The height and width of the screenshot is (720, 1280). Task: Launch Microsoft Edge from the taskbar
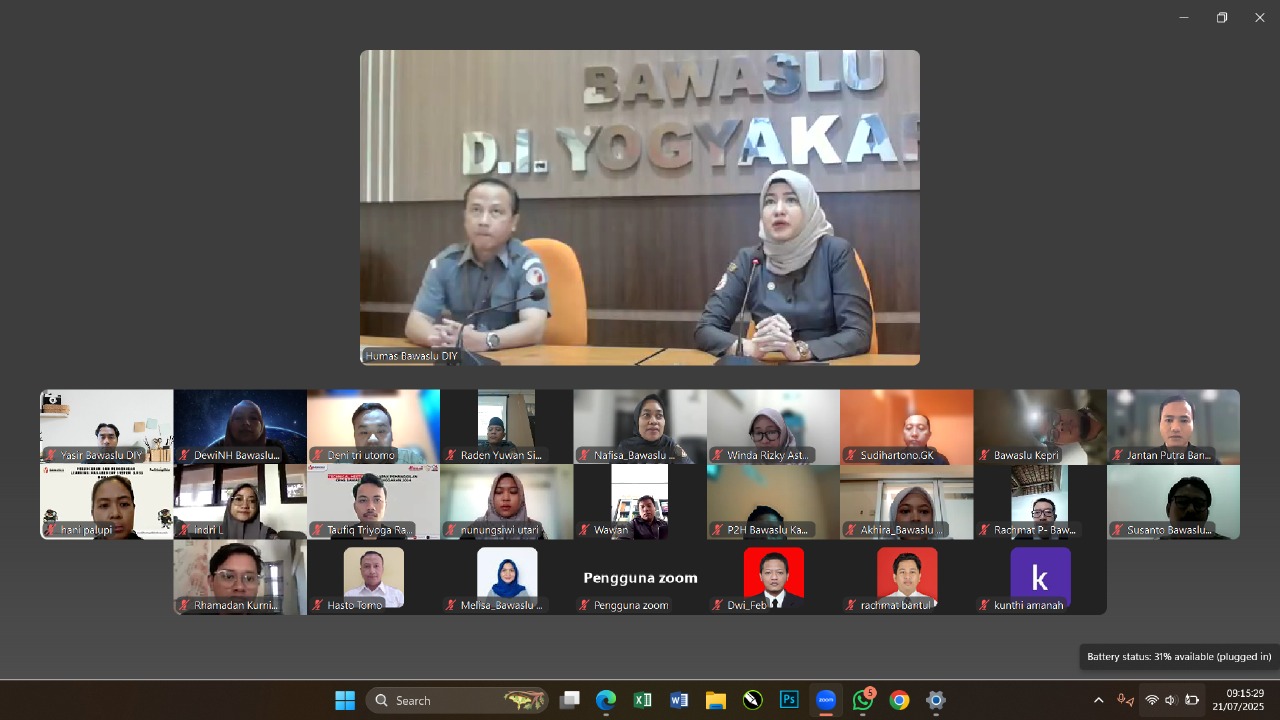pyautogui.click(x=606, y=700)
